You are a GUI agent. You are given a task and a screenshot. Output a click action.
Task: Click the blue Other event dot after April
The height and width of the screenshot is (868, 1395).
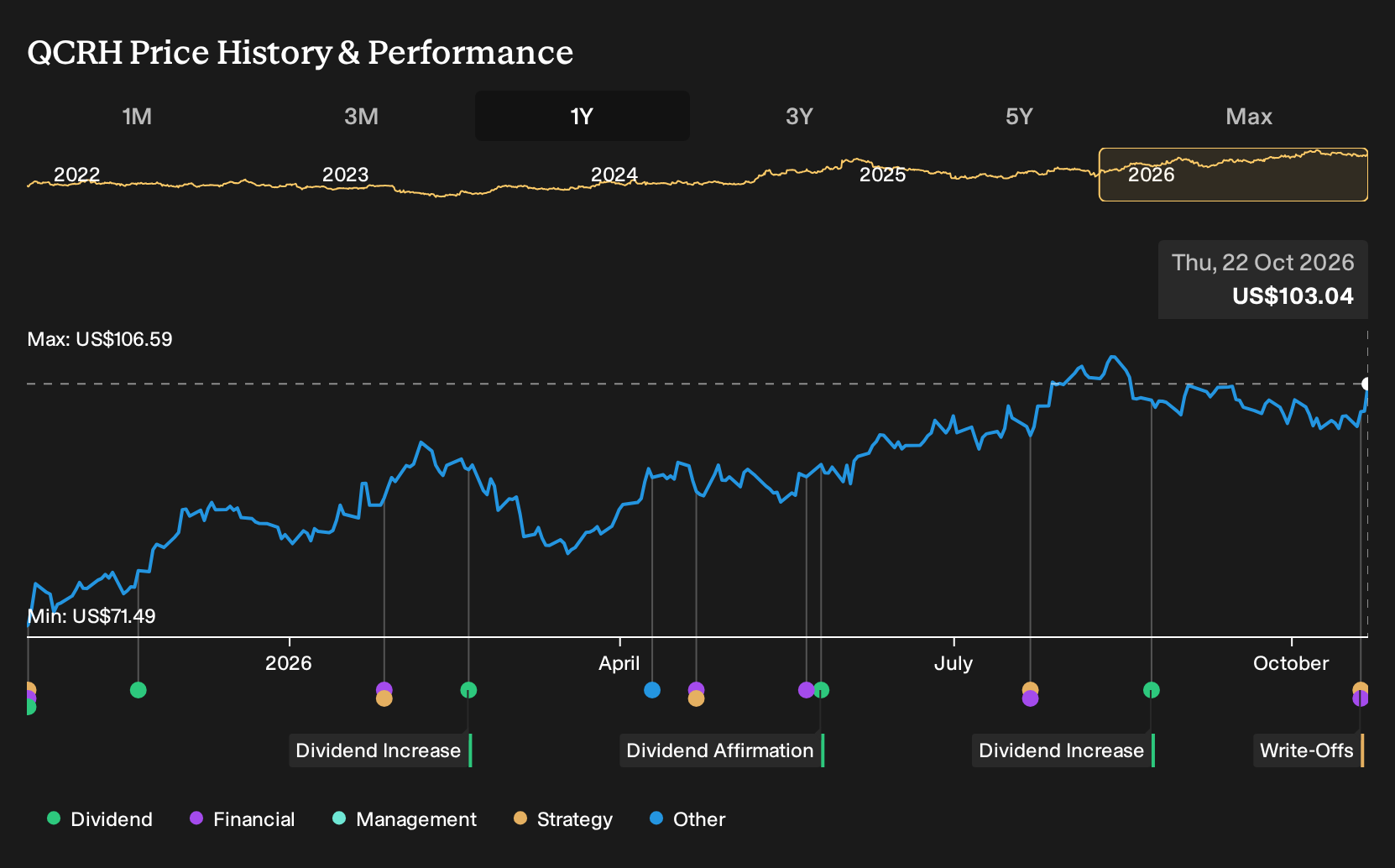(x=652, y=690)
